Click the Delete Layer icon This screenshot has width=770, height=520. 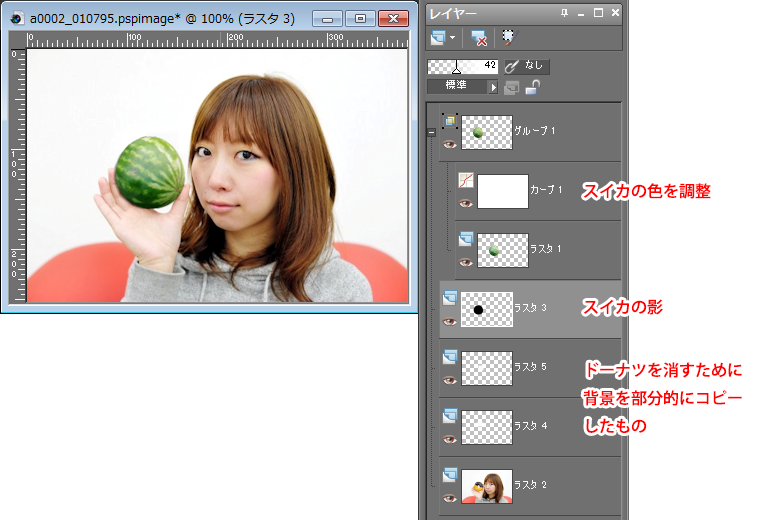point(478,38)
